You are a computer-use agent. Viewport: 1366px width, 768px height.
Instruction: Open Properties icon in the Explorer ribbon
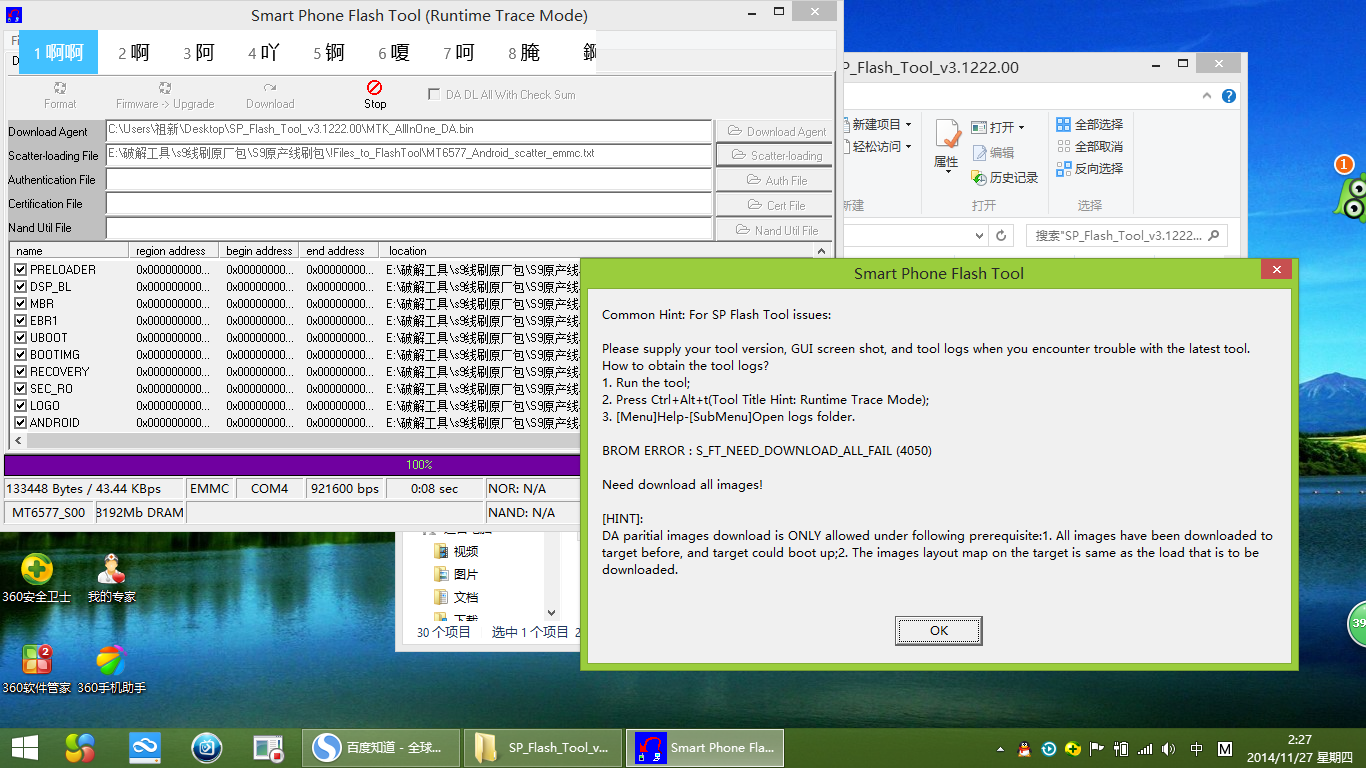(948, 135)
